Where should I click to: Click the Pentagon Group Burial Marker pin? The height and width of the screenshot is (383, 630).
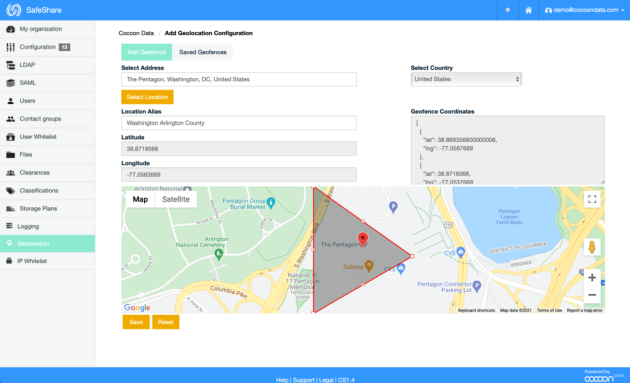(271, 203)
